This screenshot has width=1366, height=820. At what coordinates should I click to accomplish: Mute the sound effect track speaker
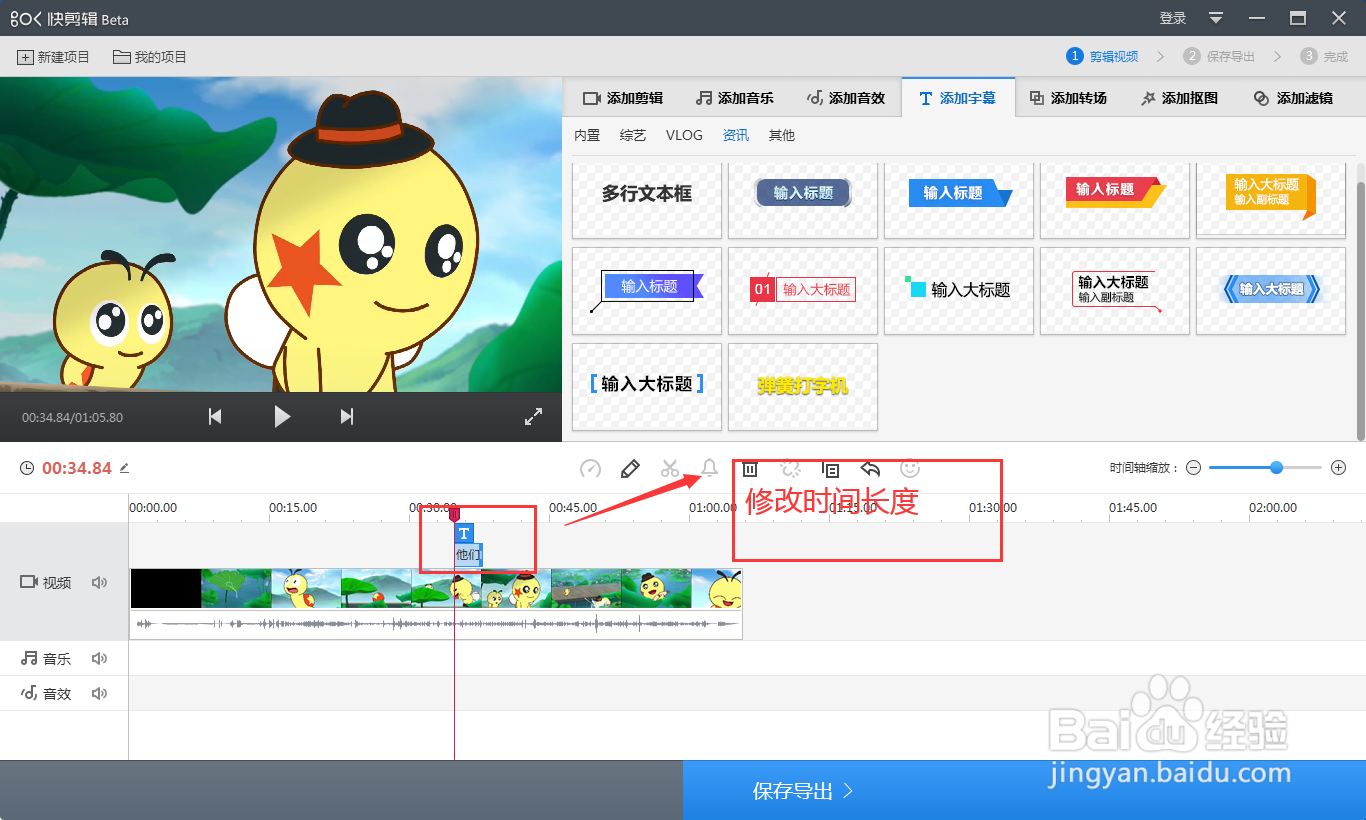pos(99,693)
